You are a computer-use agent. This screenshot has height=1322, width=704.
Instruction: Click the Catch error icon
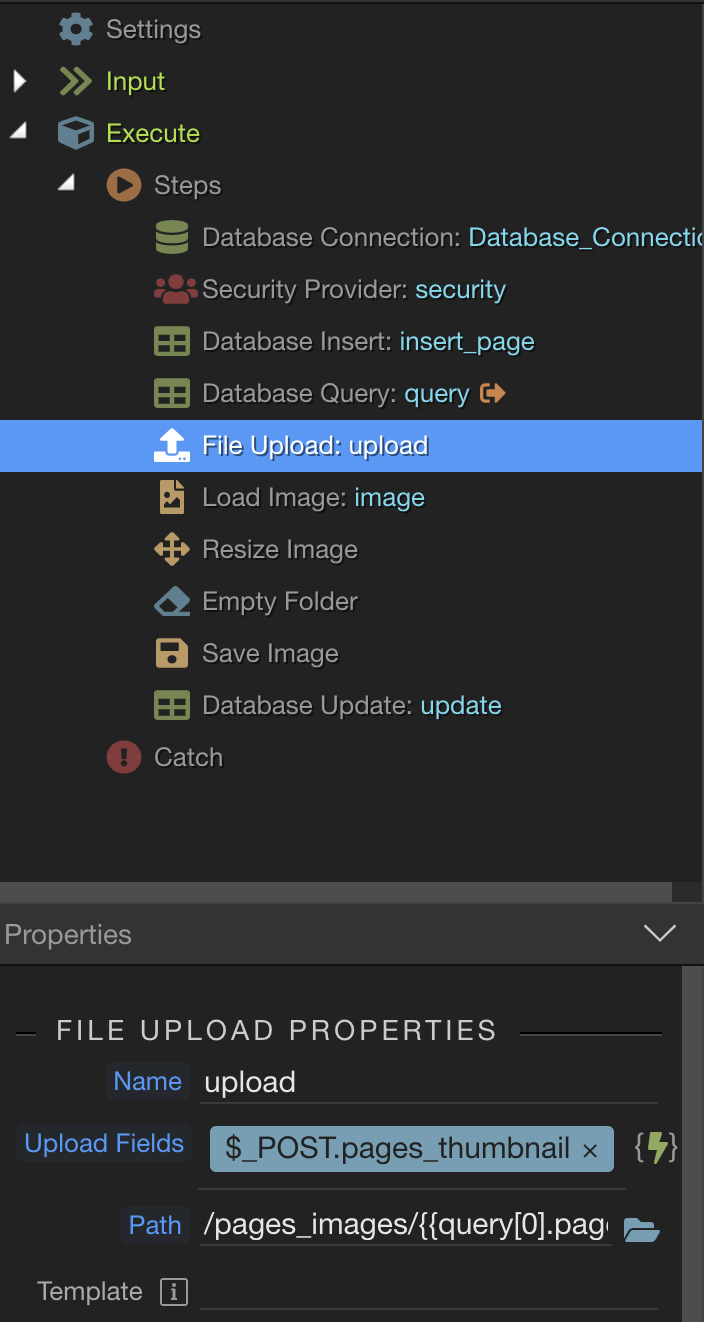click(124, 757)
